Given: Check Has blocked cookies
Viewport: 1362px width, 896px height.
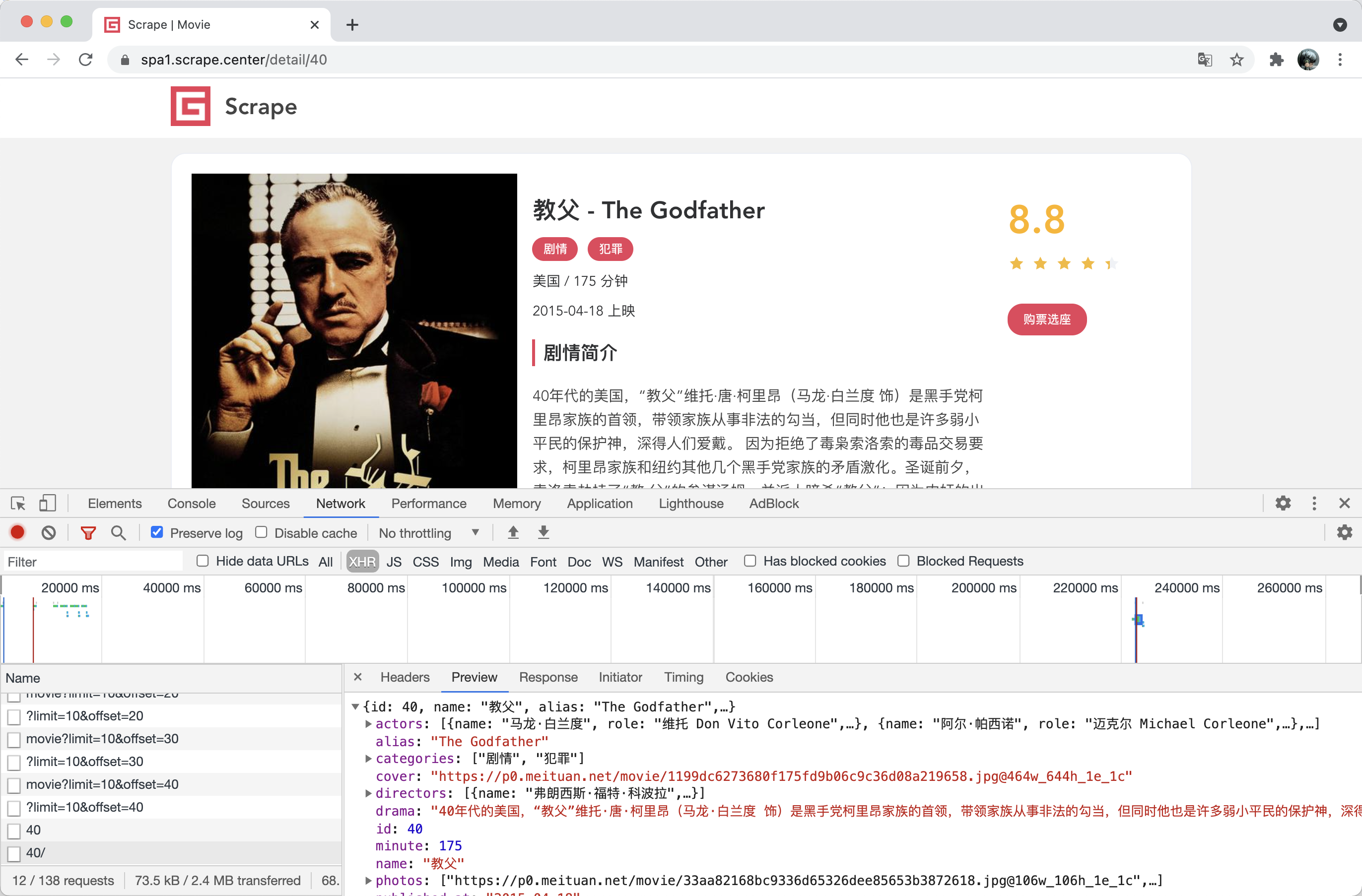Looking at the screenshot, I should point(750,561).
